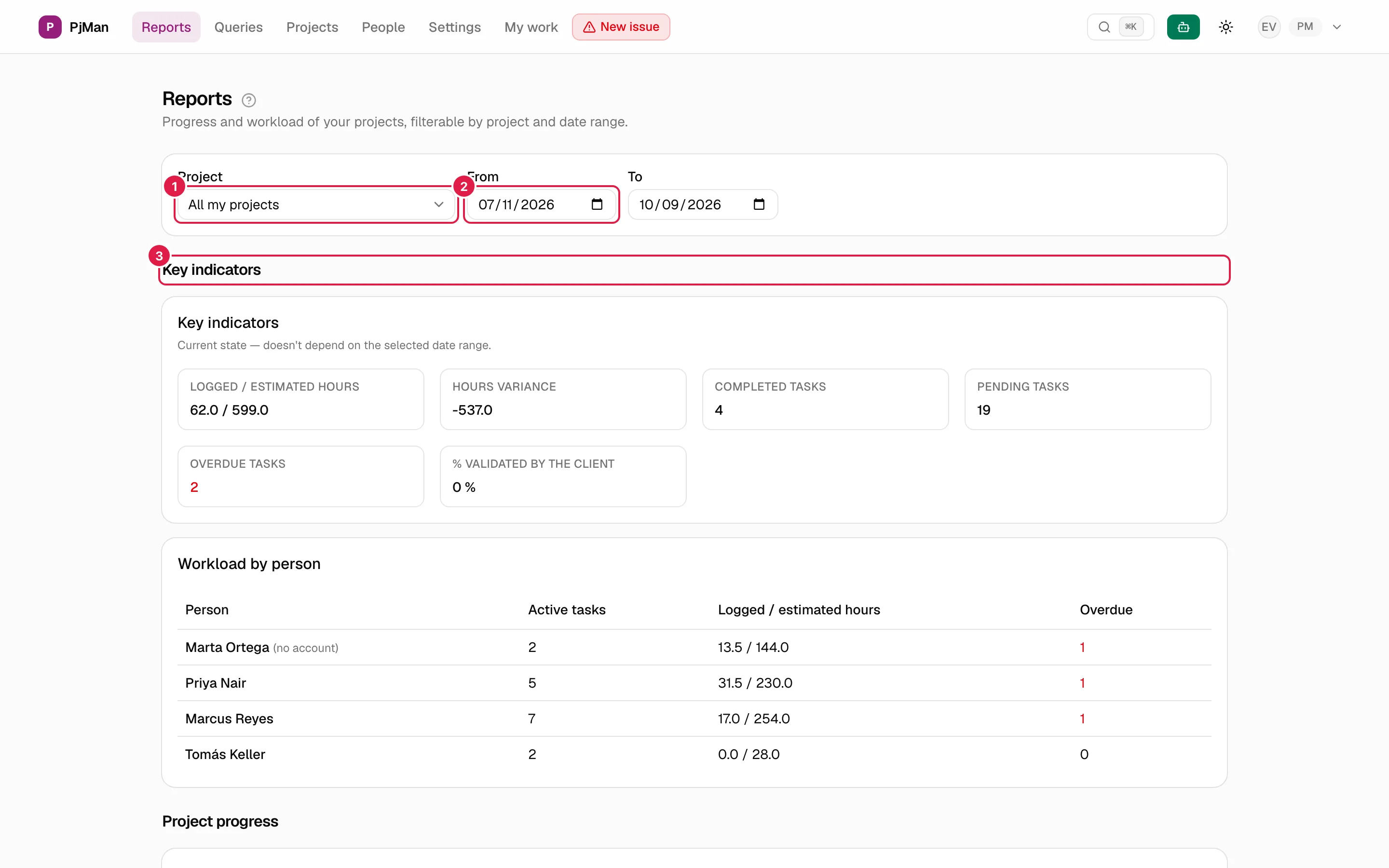Click the ⌘K shortcut badge
The width and height of the screenshot is (1389, 868).
tap(1130, 27)
